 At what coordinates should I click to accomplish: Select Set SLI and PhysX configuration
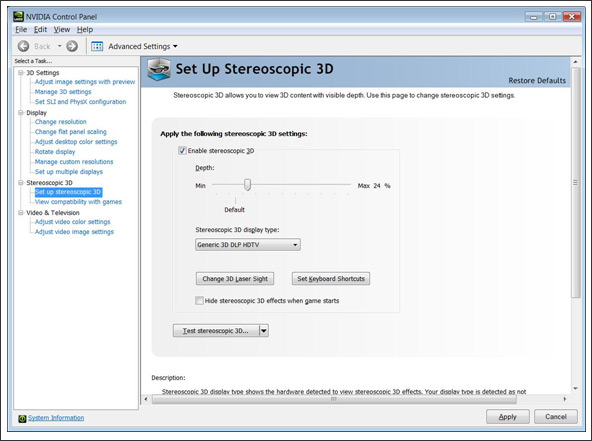80,102
